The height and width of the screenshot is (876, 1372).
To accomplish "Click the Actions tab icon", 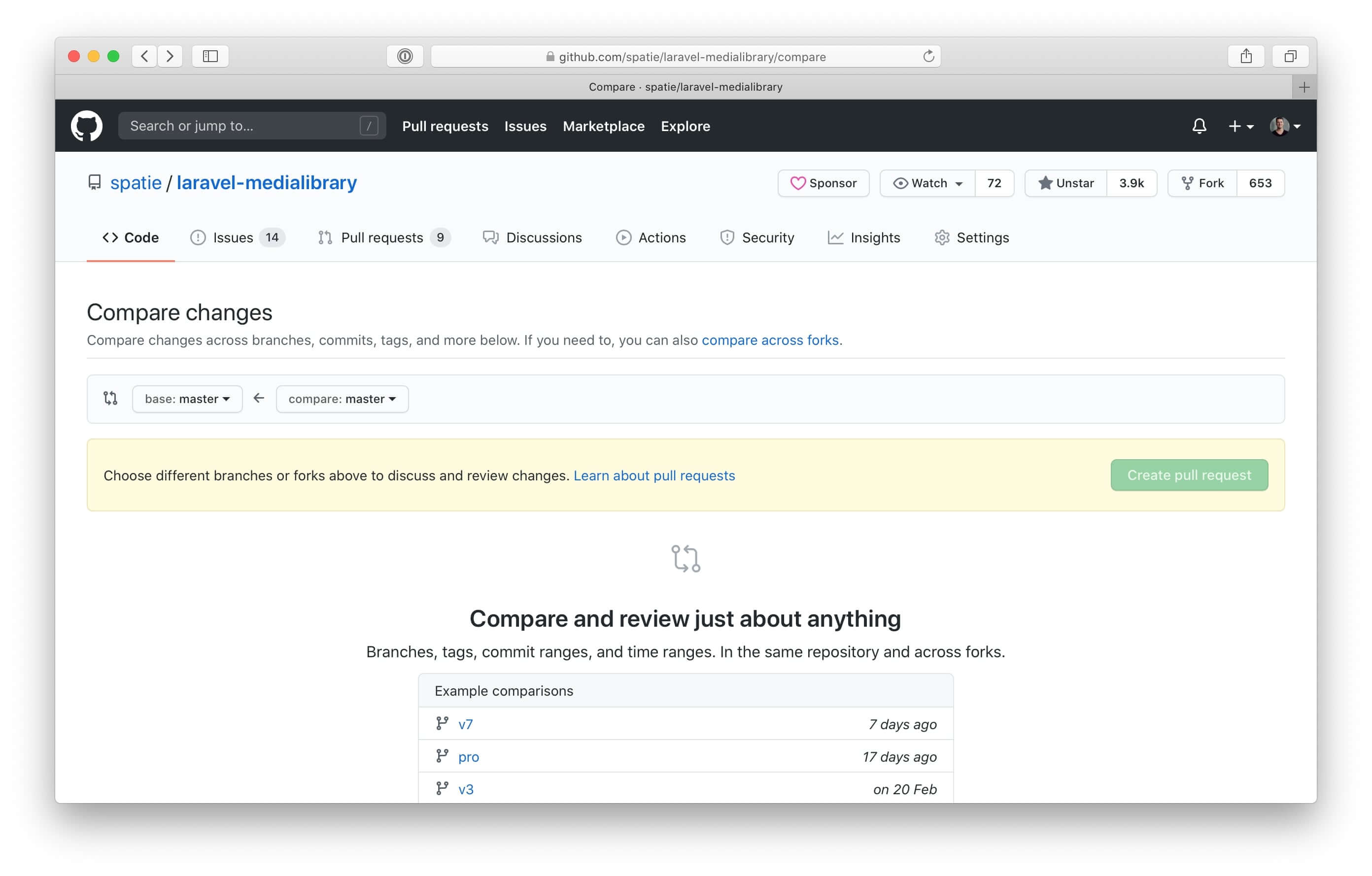I will (x=622, y=238).
